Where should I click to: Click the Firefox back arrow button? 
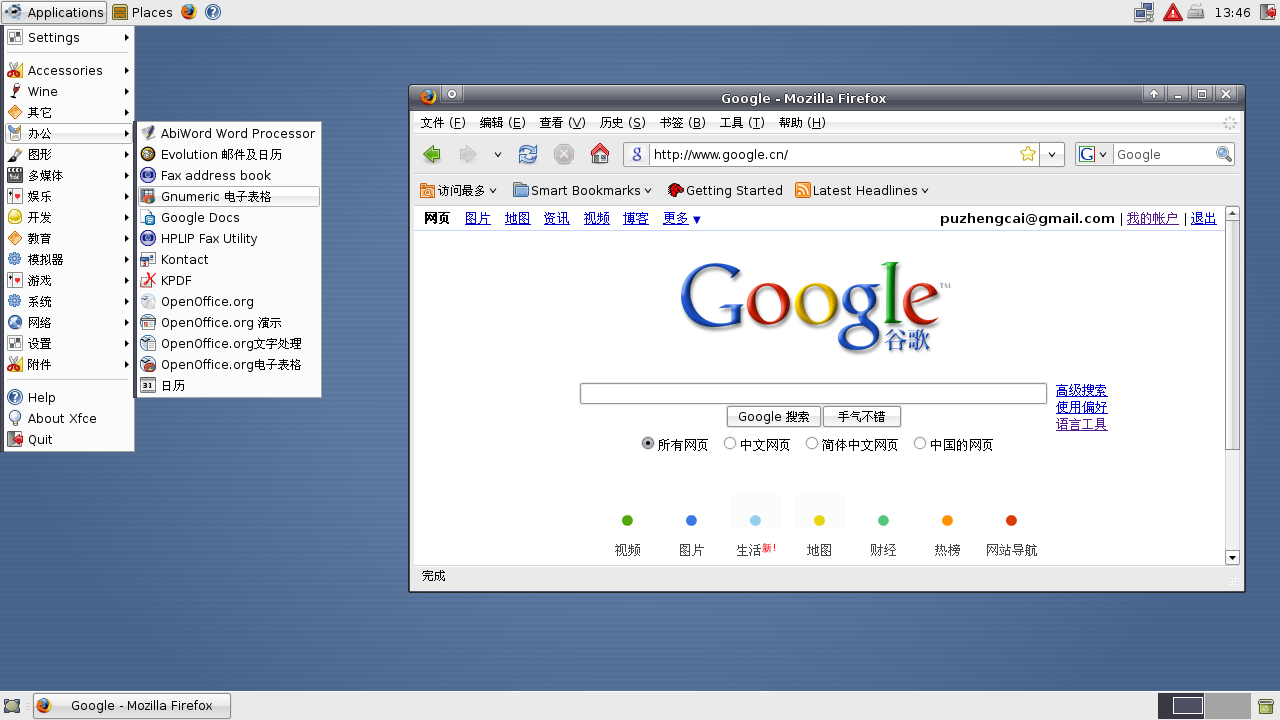pos(432,154)
